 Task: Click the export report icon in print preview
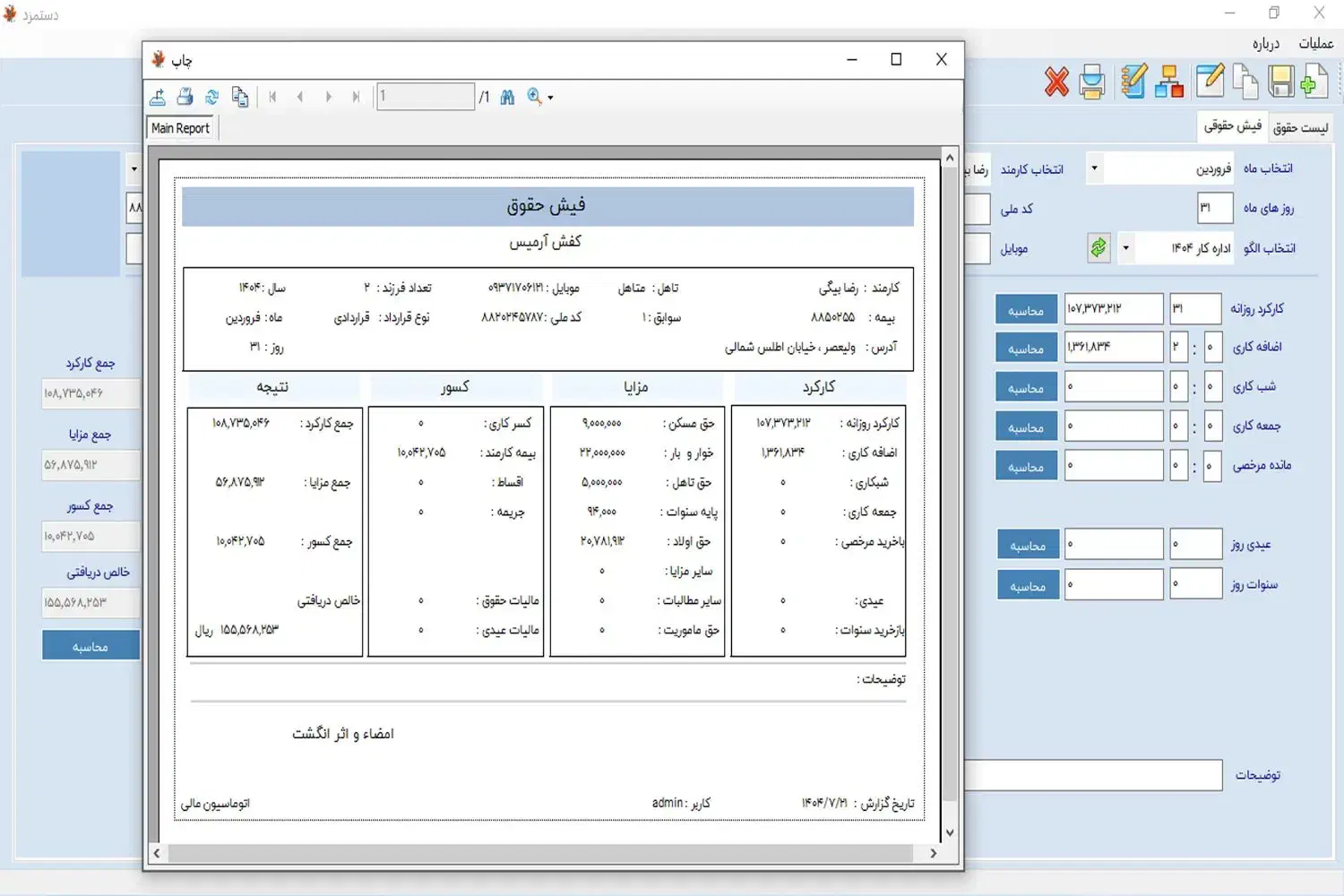pyautogui.click(x=158, y=97)
